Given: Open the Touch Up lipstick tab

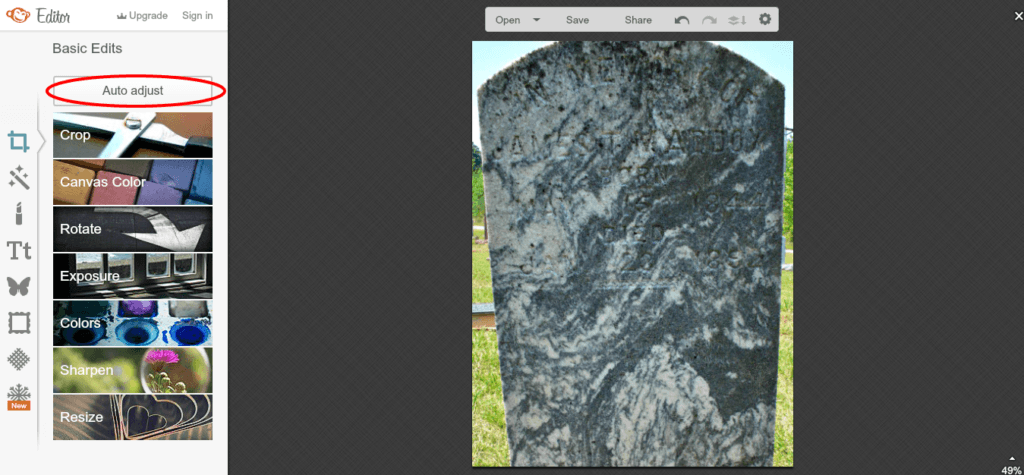Looking at the screenshot, I should tap(18, 213).
